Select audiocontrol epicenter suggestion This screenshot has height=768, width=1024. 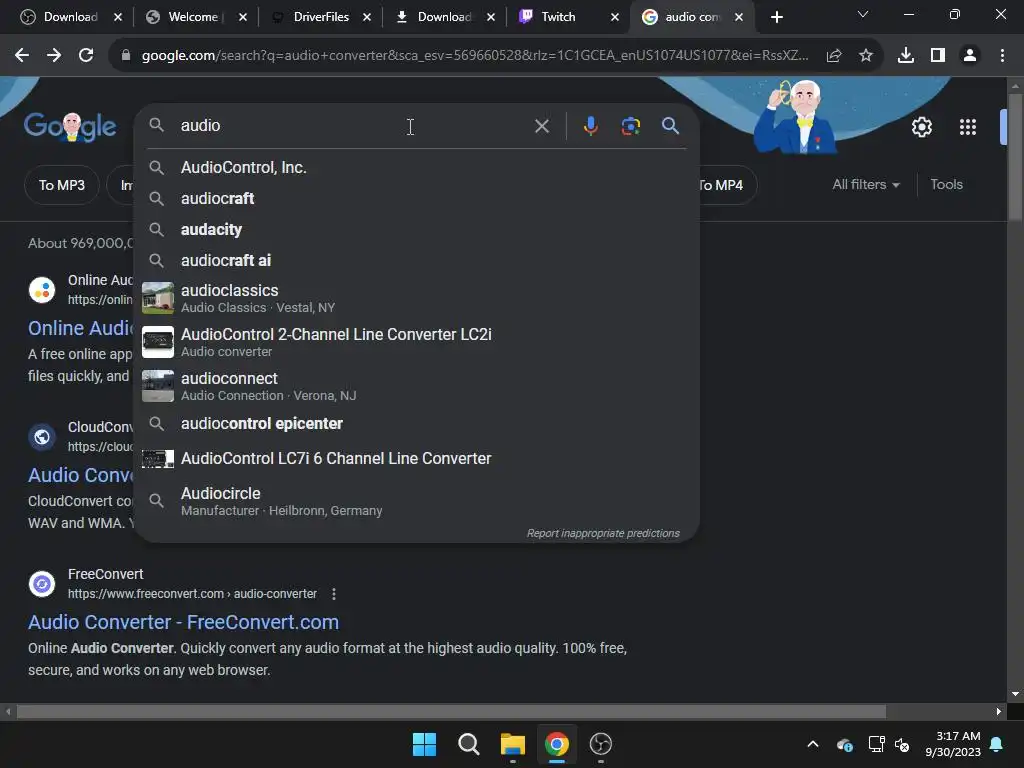(417, 424)
